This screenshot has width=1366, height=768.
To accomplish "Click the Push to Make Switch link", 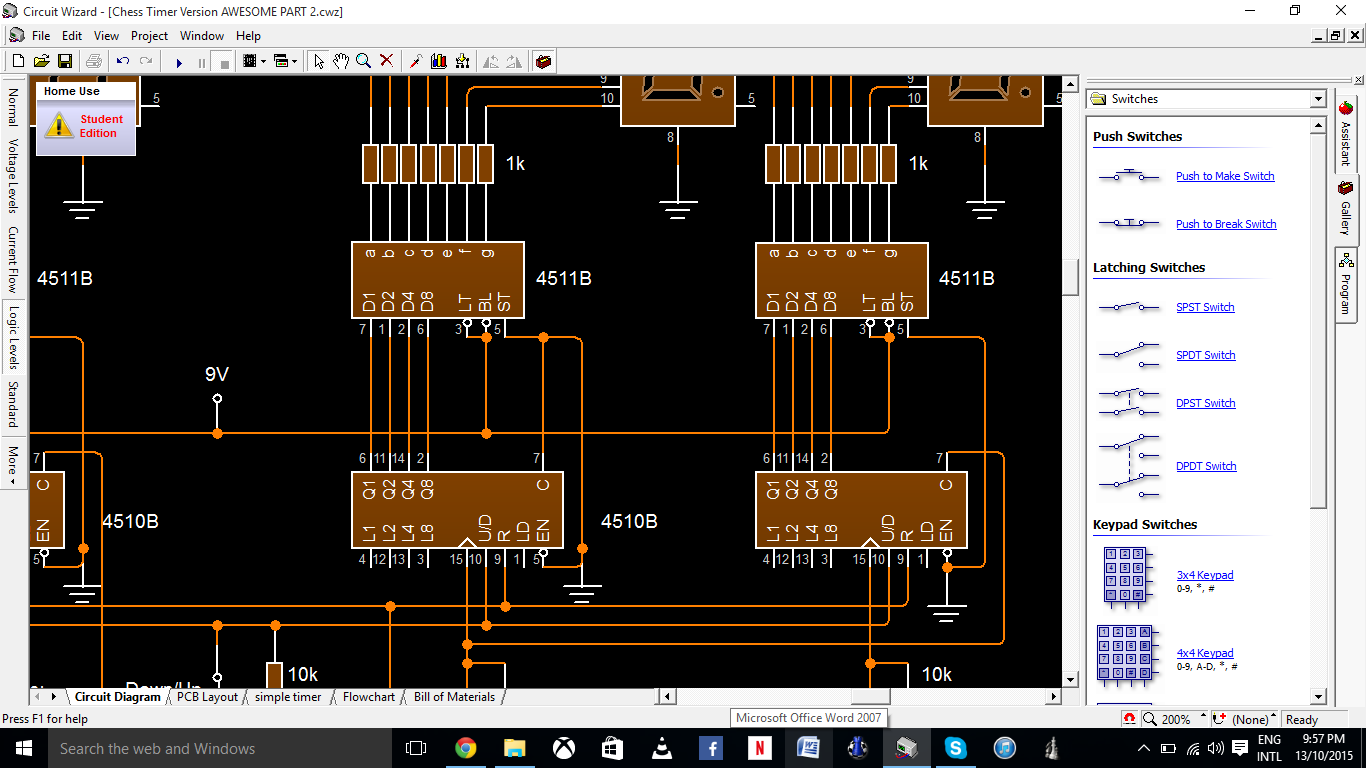I will (1225, 176).
